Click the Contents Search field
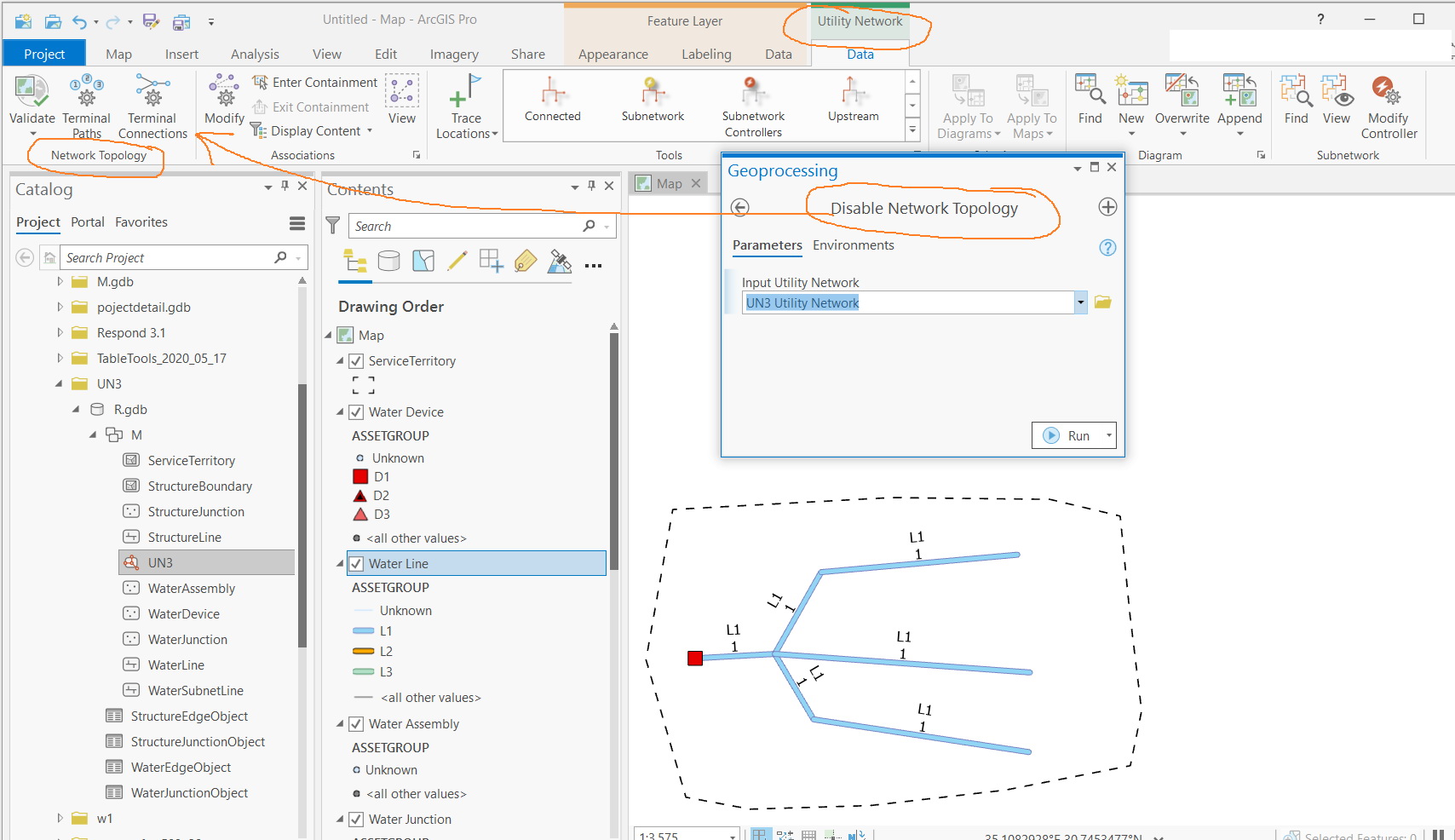This screenshot has height=840, width=1455. pos(466,226)
